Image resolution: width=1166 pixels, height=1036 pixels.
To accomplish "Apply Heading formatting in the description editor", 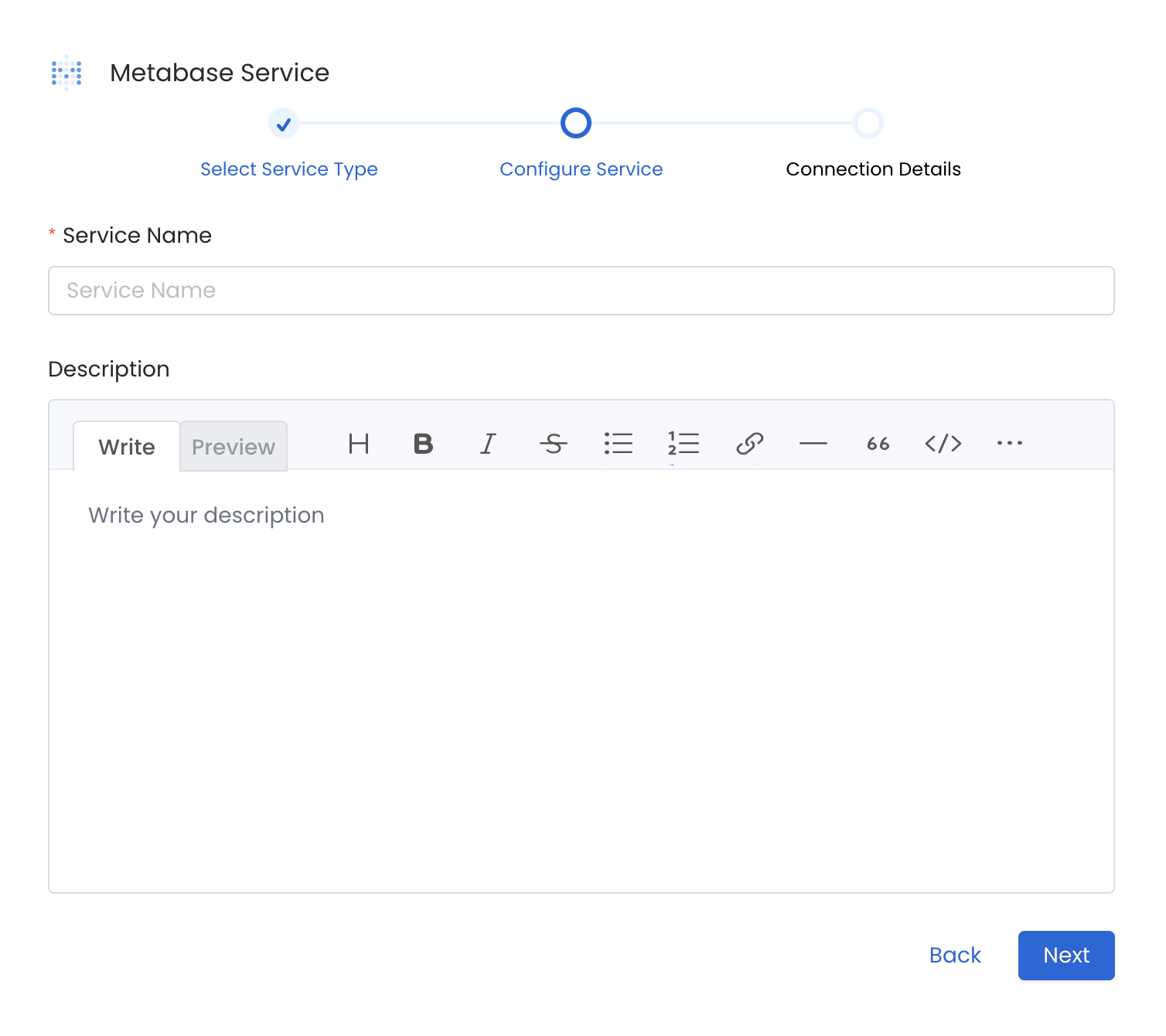I will point(359,445).
